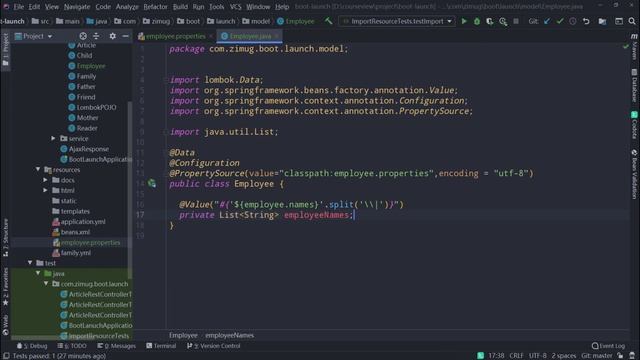The width and height of the screenshot is (640, 360).
Task: Open Version Control tool window
Action: pyautogui.click(x=213, y=346)
